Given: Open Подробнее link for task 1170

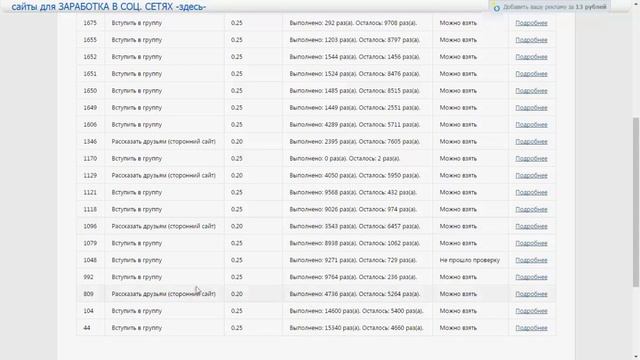Looking at the screenshot, I should pos(531,159).
